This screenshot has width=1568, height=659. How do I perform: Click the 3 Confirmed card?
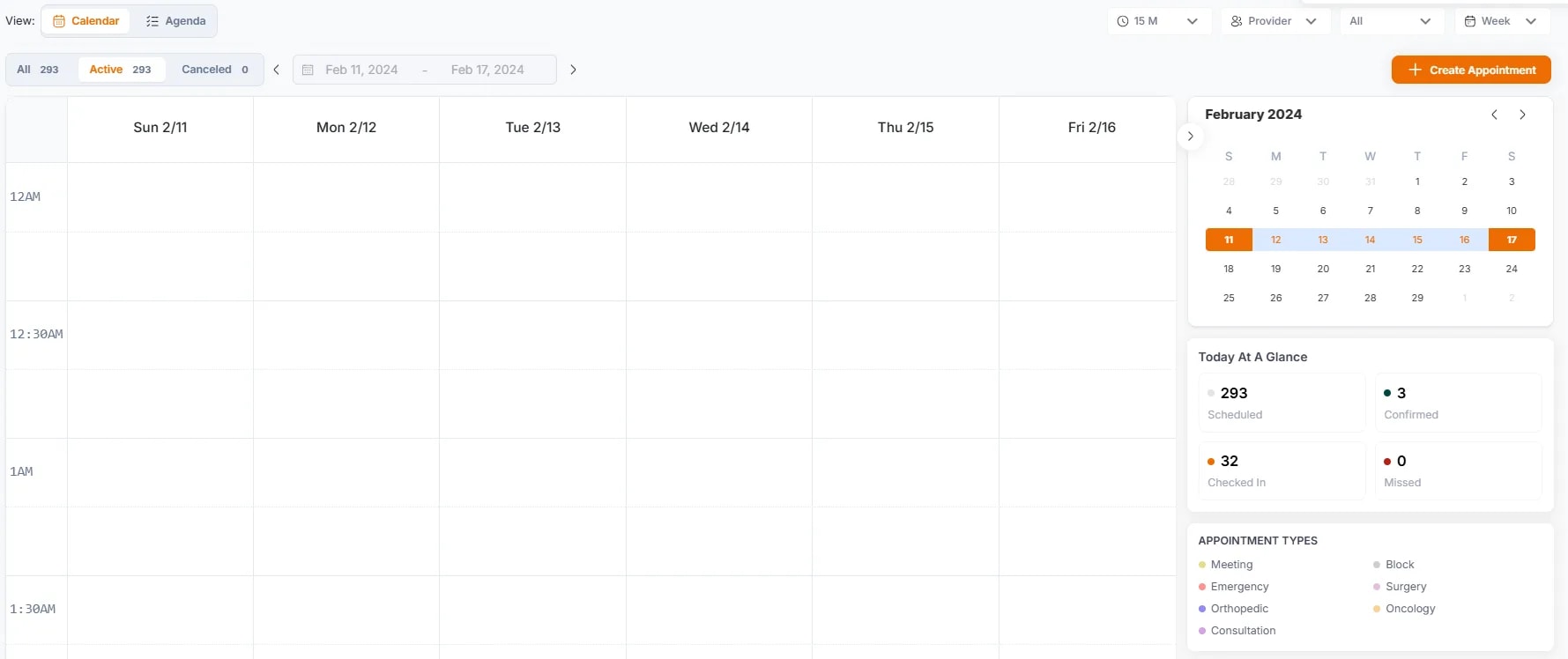pos(1458,403)
